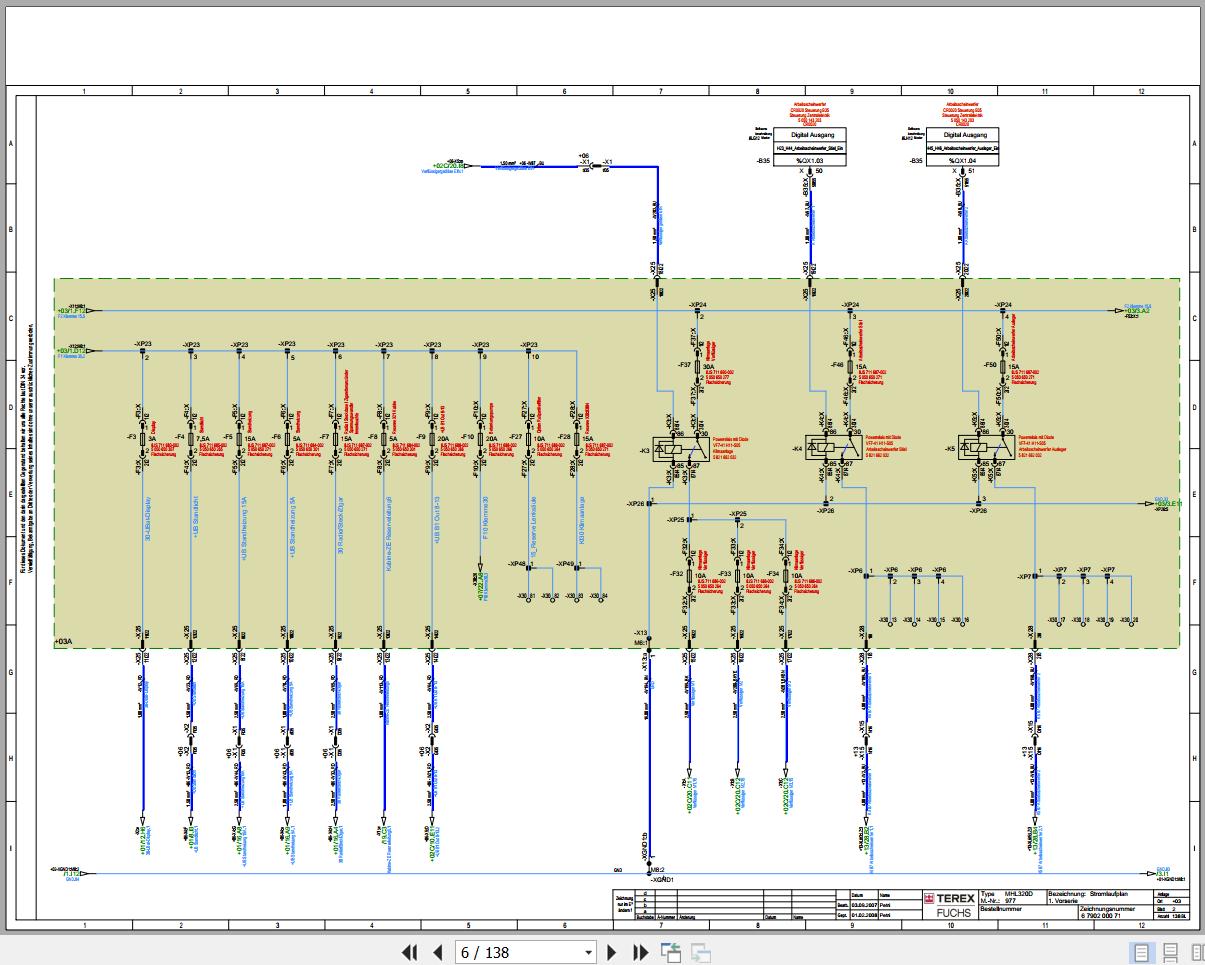Skip to the last page
This screenshot has height=965, width=1205.
click(x=640, y=952)
